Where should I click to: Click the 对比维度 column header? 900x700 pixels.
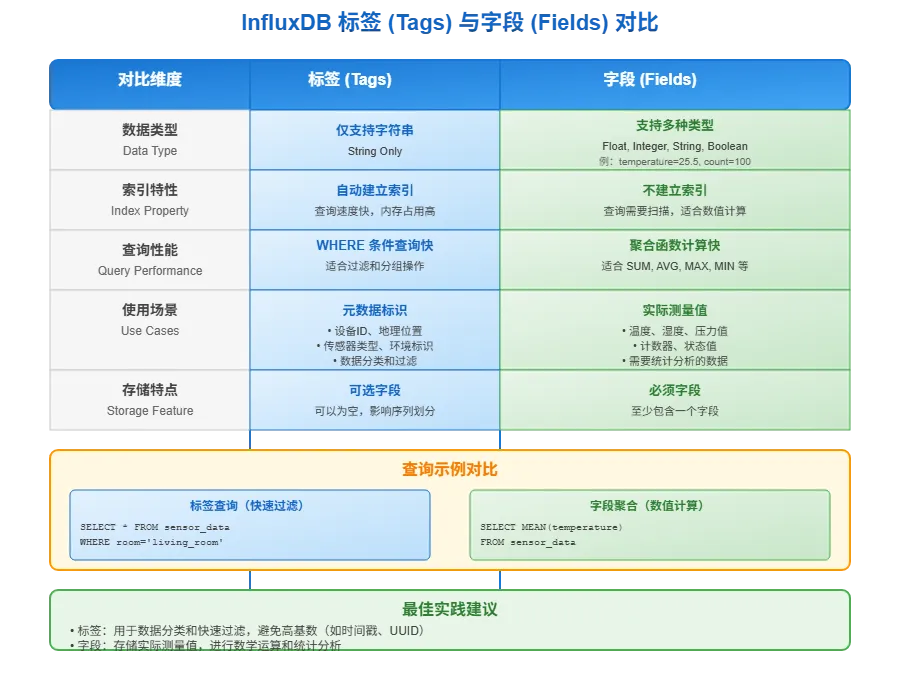click(x=149, y=81)
